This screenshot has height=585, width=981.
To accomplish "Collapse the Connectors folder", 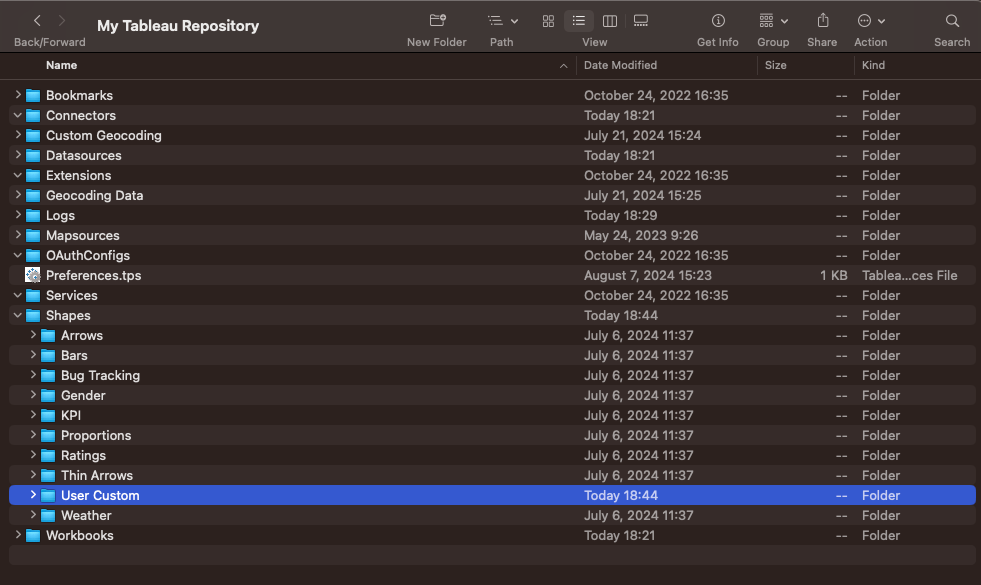I will coord(18,115).
